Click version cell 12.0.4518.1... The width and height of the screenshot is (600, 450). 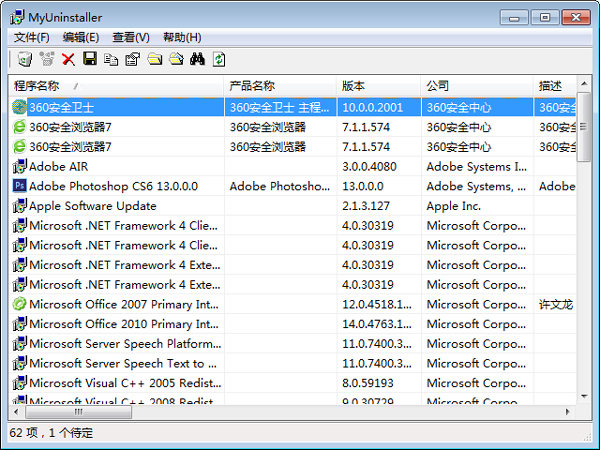[377, 304]
